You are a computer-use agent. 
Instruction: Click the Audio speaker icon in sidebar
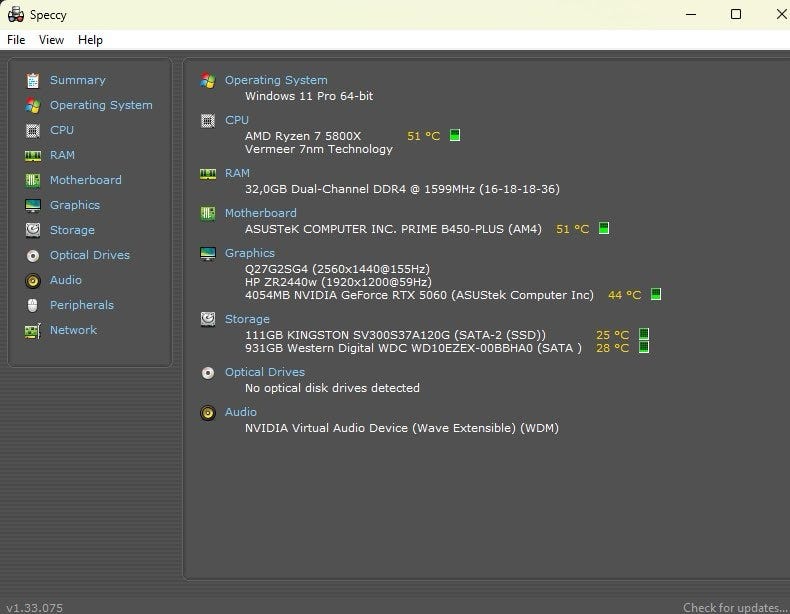click(32, 280)
